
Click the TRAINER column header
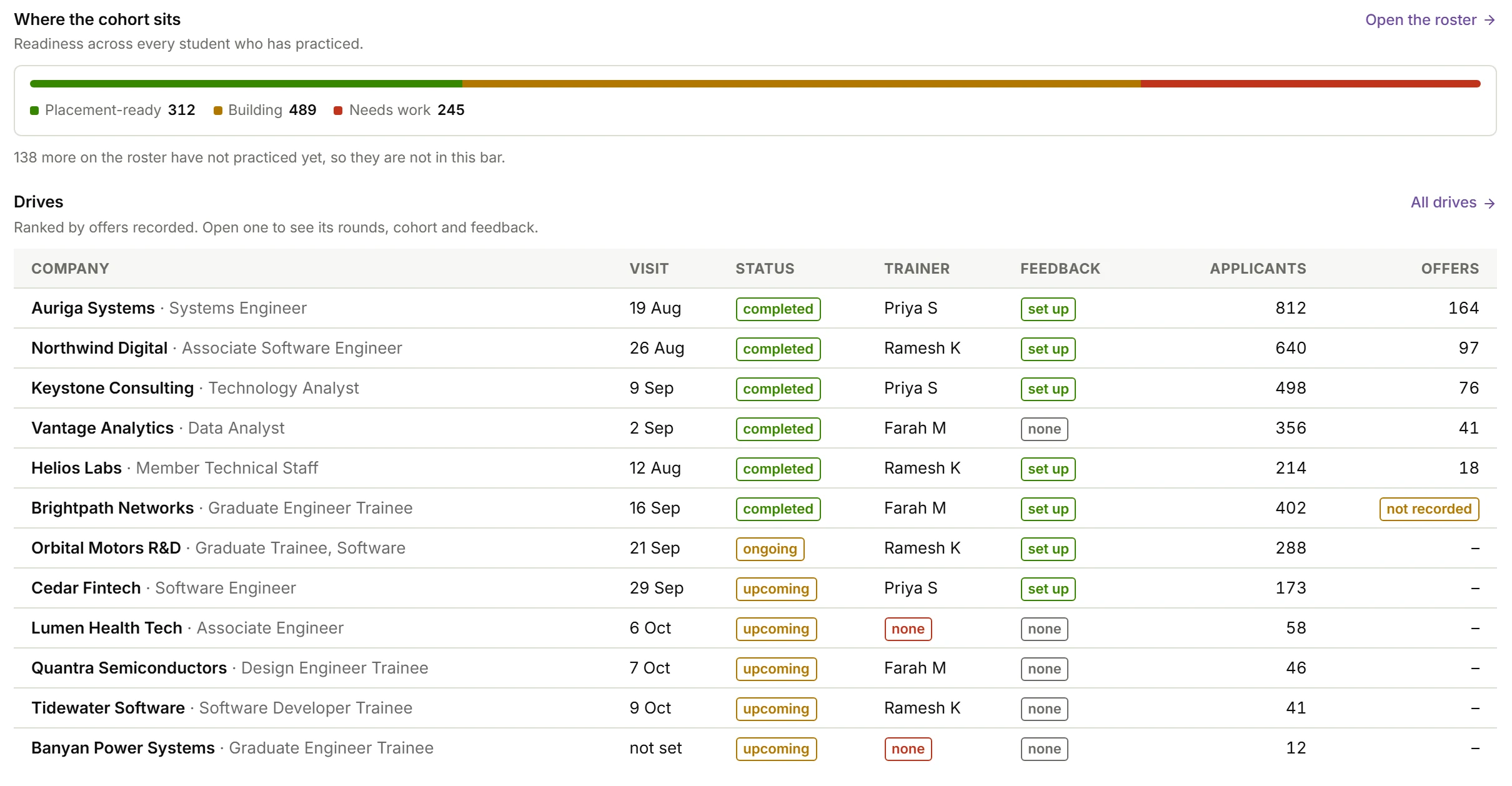click(x=917, y=269)
